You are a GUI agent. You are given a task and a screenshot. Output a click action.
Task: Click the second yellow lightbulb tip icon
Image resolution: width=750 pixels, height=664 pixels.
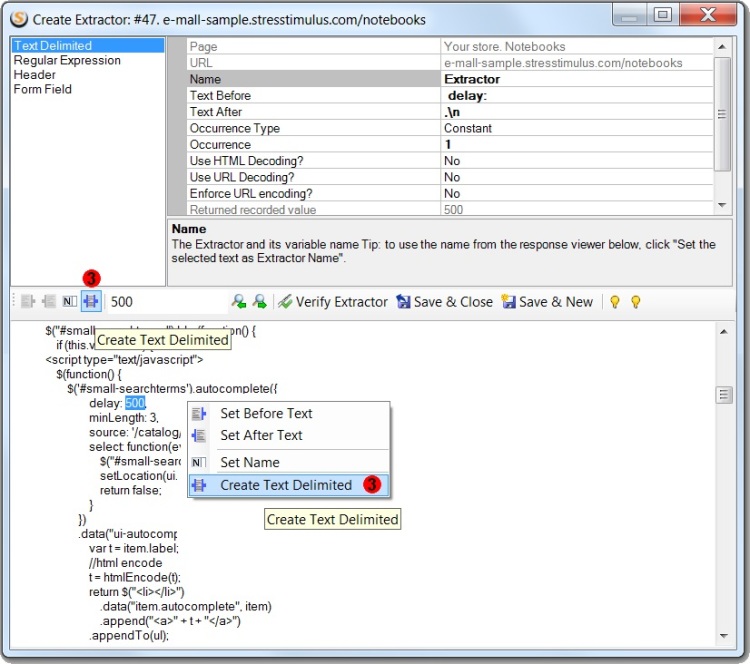(x=636, y=302)
